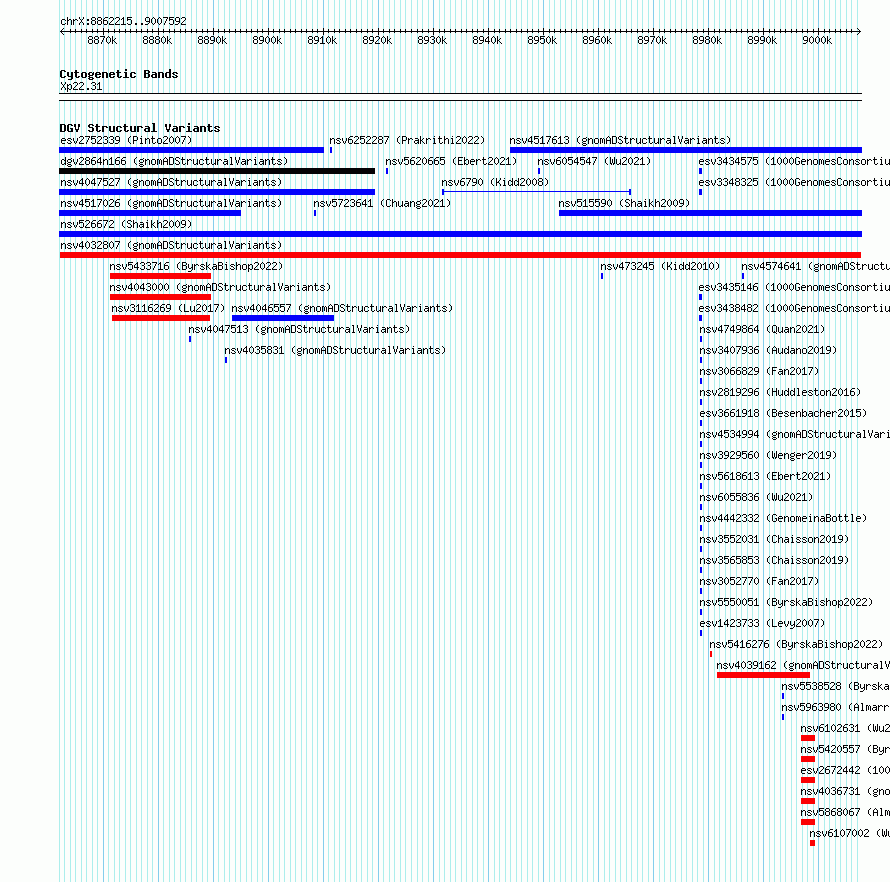The image size is (890, 882).
Task: Click the nsv5868067 variant label
Action: (x=845, y=812)
